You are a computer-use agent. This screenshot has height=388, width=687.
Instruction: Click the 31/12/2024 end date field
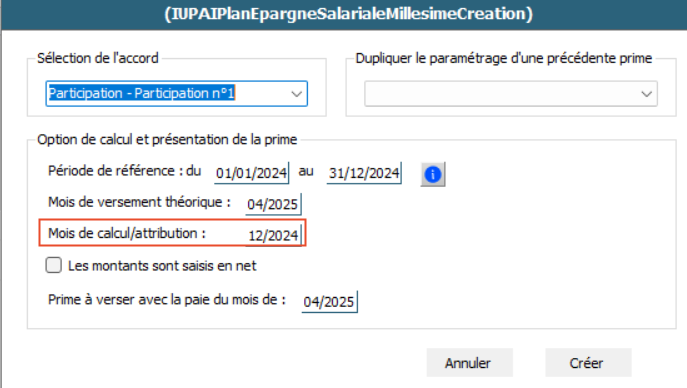point(364,173)
